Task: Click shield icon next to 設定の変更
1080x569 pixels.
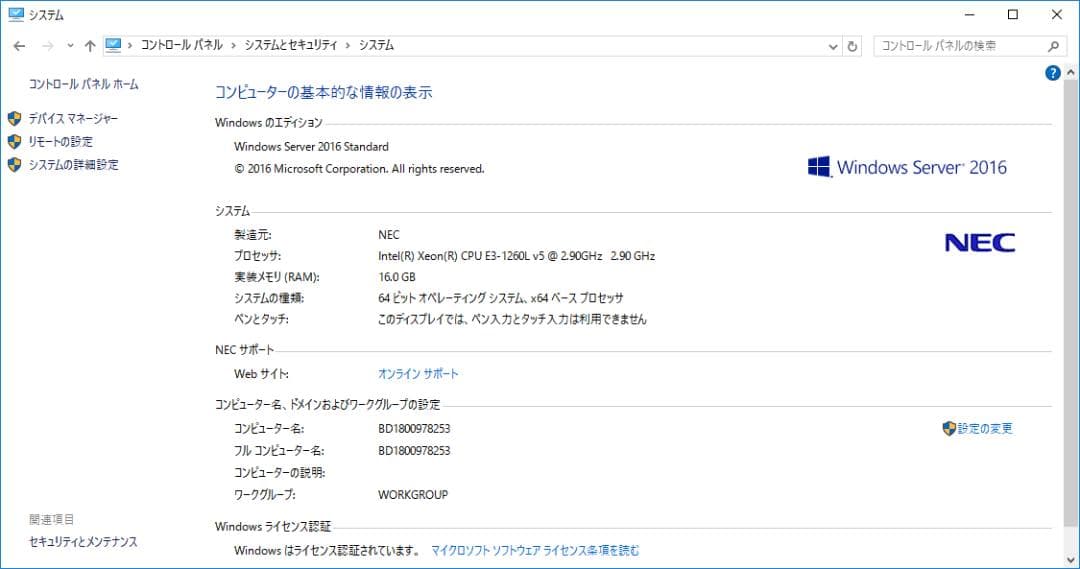Action: [x=949, y=428]
